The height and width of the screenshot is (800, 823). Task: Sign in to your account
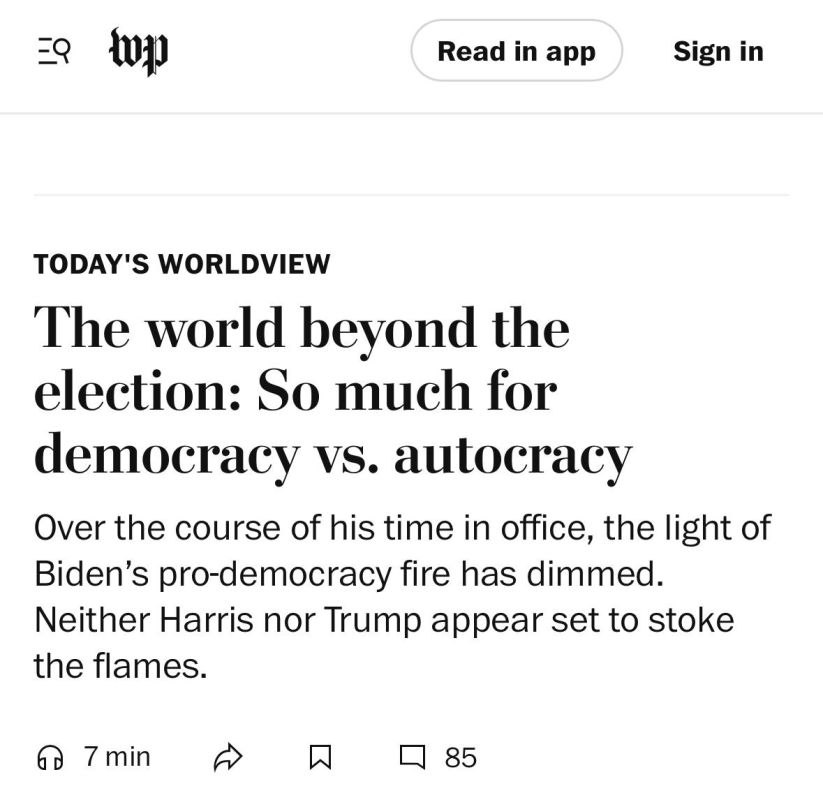718,51
